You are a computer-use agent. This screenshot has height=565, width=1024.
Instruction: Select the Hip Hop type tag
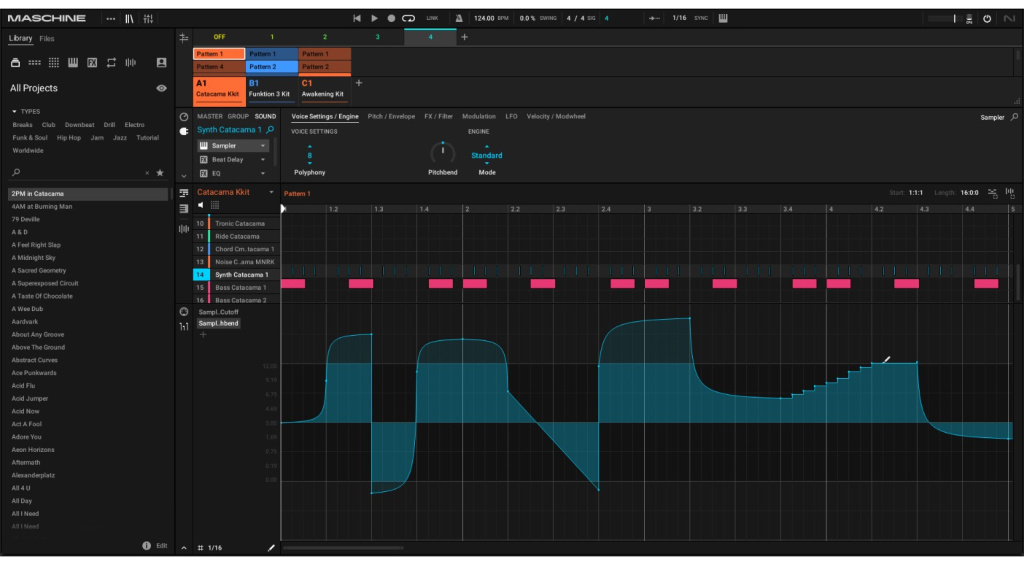(x=69, y=138)
